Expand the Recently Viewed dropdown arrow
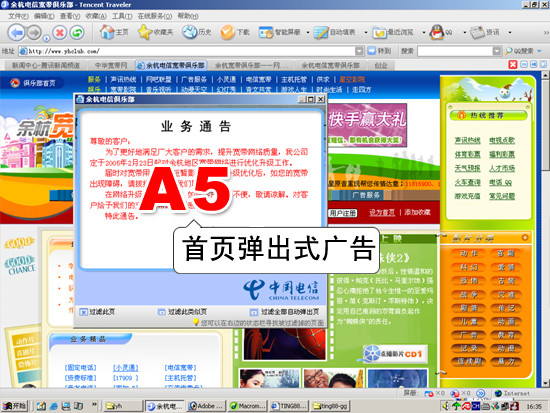 [424, 33]
